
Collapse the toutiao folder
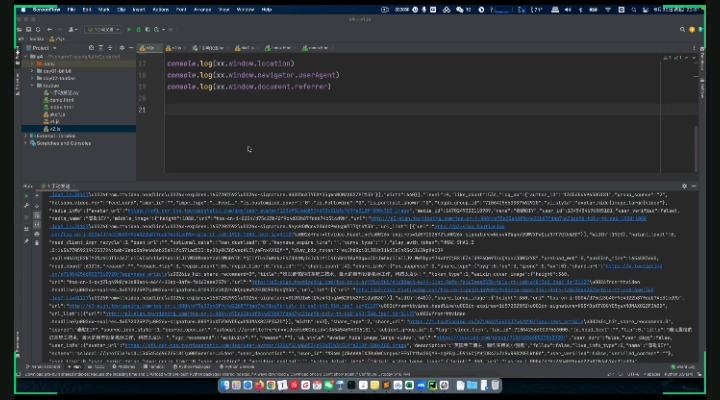pos(32,85)
